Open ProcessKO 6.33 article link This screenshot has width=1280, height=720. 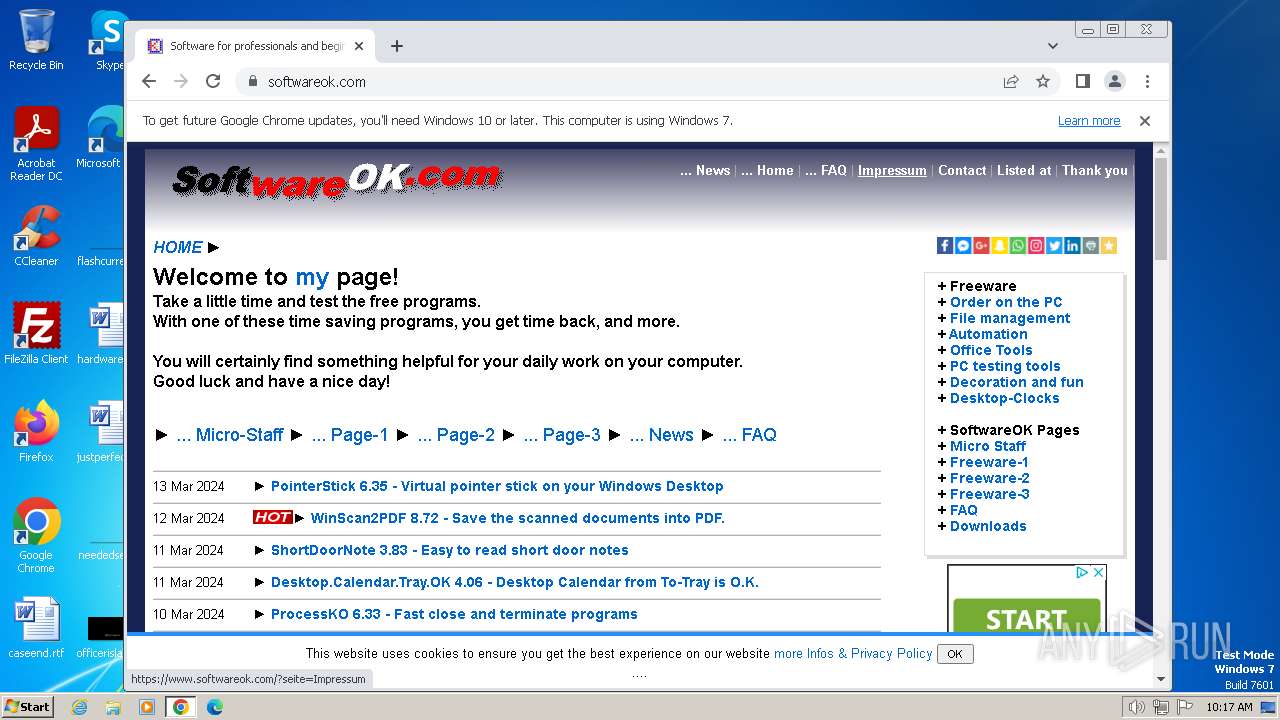pyautogui.click(x=454, y=614)
